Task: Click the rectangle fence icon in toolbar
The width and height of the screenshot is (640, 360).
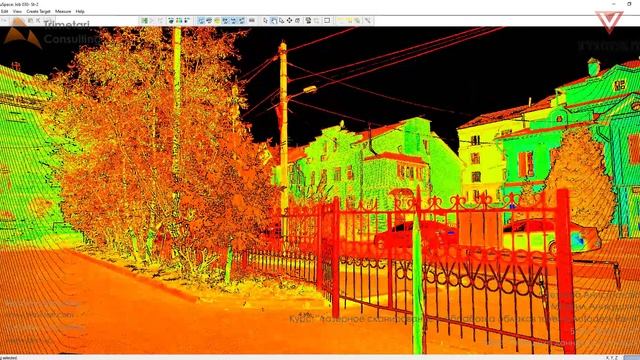Action: point(327,20)
